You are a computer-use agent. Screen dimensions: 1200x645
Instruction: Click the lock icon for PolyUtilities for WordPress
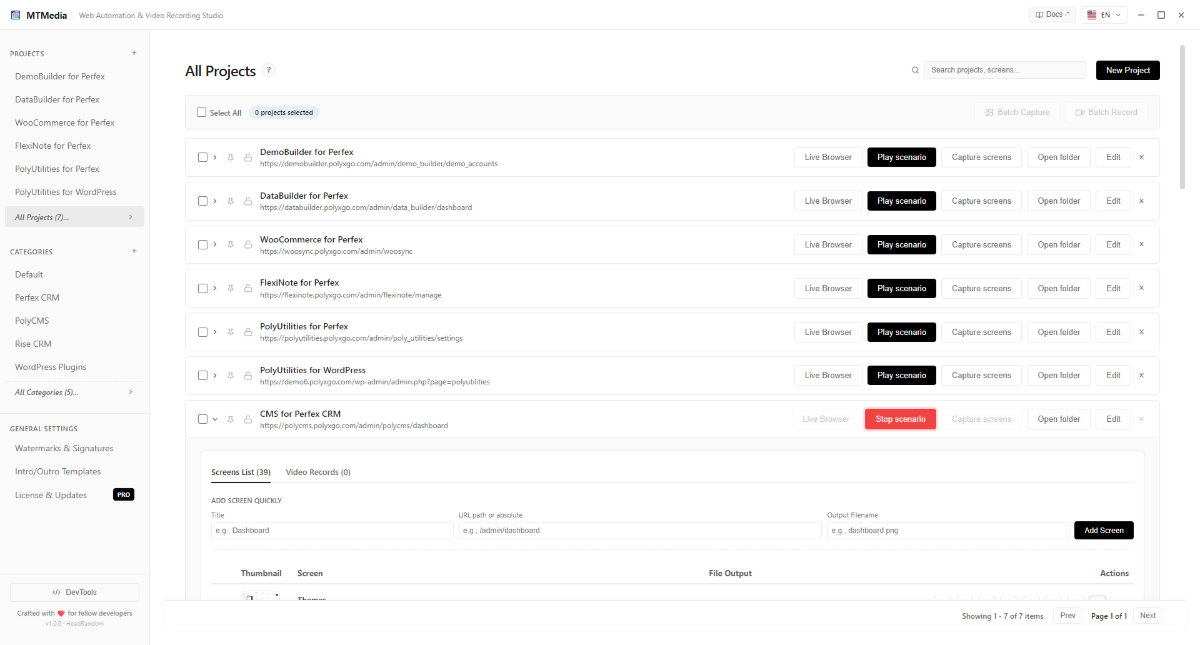247,376
